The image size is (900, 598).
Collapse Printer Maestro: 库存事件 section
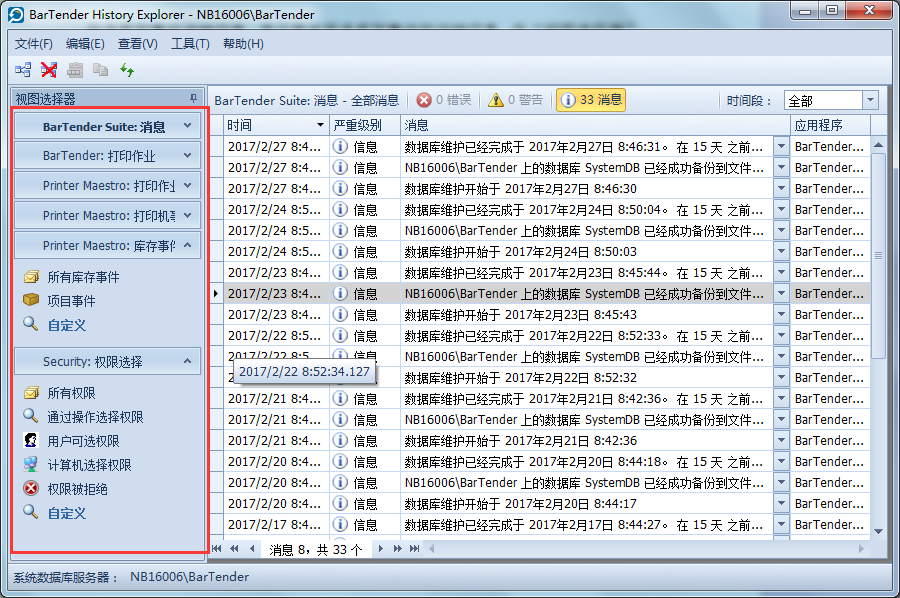point(107,245)
